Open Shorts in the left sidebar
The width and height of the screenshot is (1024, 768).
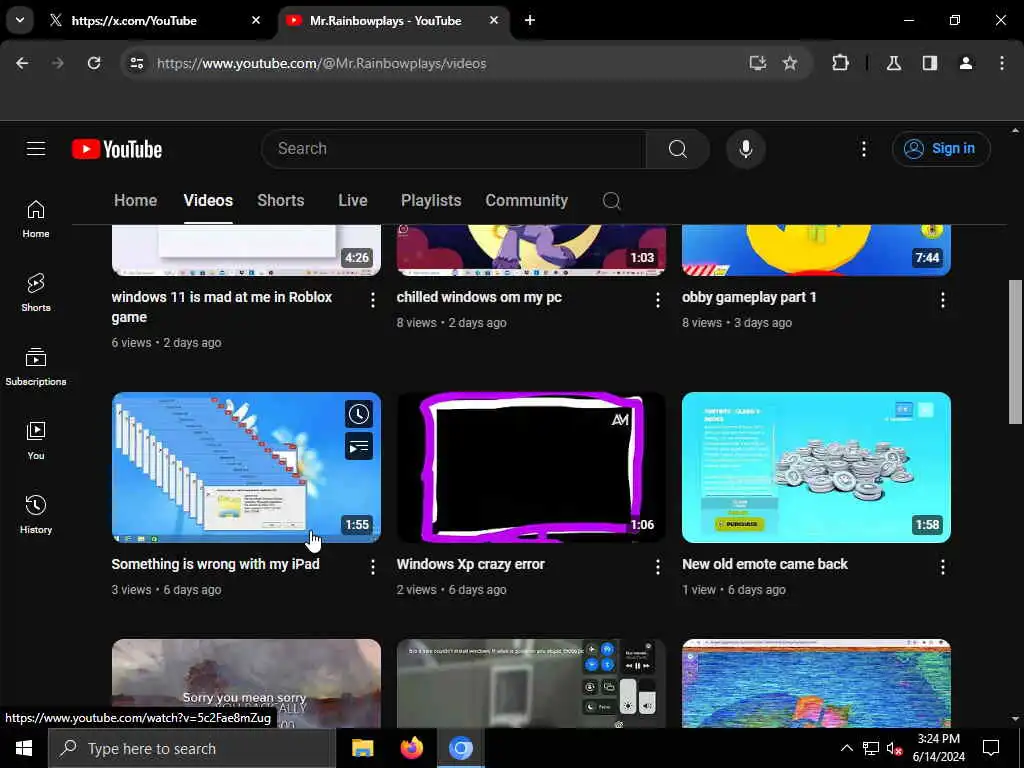point(36,293)
